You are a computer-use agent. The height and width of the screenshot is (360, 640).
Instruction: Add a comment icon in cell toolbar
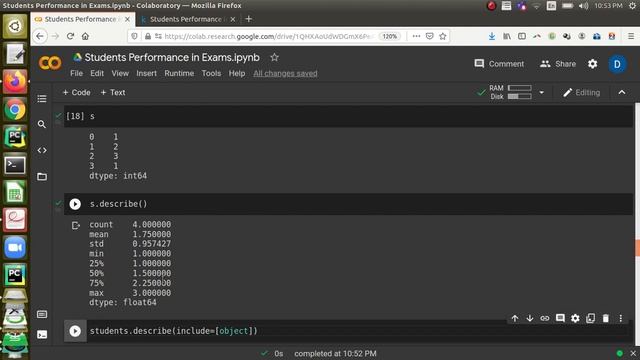coord(560,318)
